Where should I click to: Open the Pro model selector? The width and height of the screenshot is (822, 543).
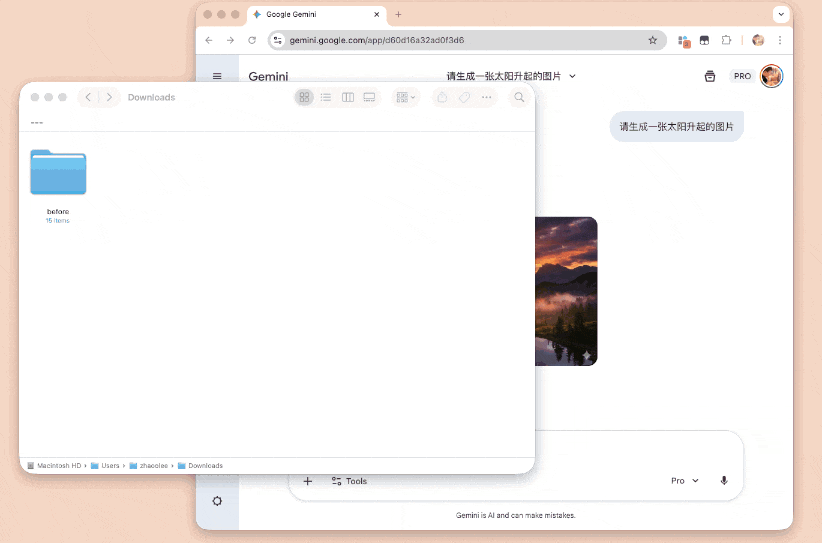coord(685,481)
